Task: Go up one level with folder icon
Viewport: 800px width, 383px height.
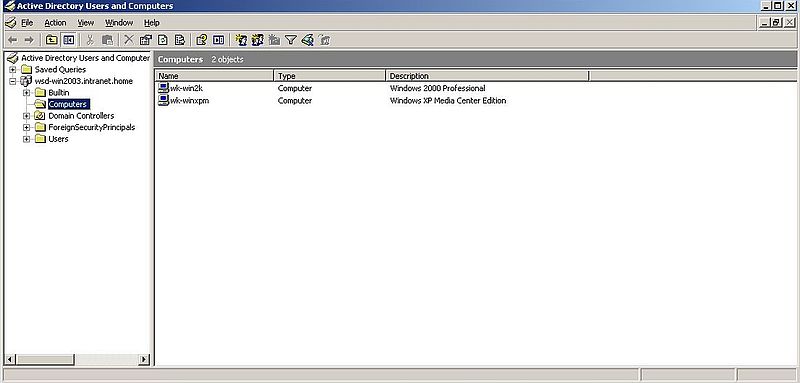Action: click(51, 40)
